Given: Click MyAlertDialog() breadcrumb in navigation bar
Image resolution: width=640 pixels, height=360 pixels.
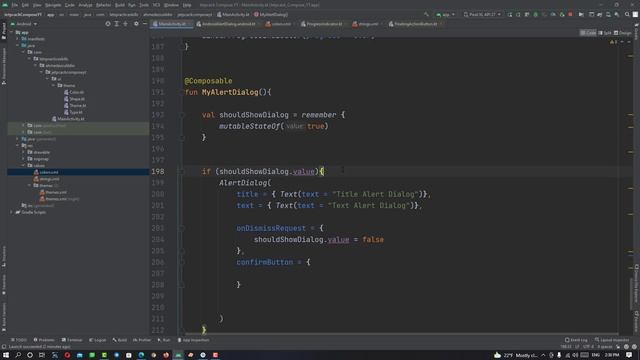Looking at the screenshot, I should pyautogui.click(x=271, y=14).
